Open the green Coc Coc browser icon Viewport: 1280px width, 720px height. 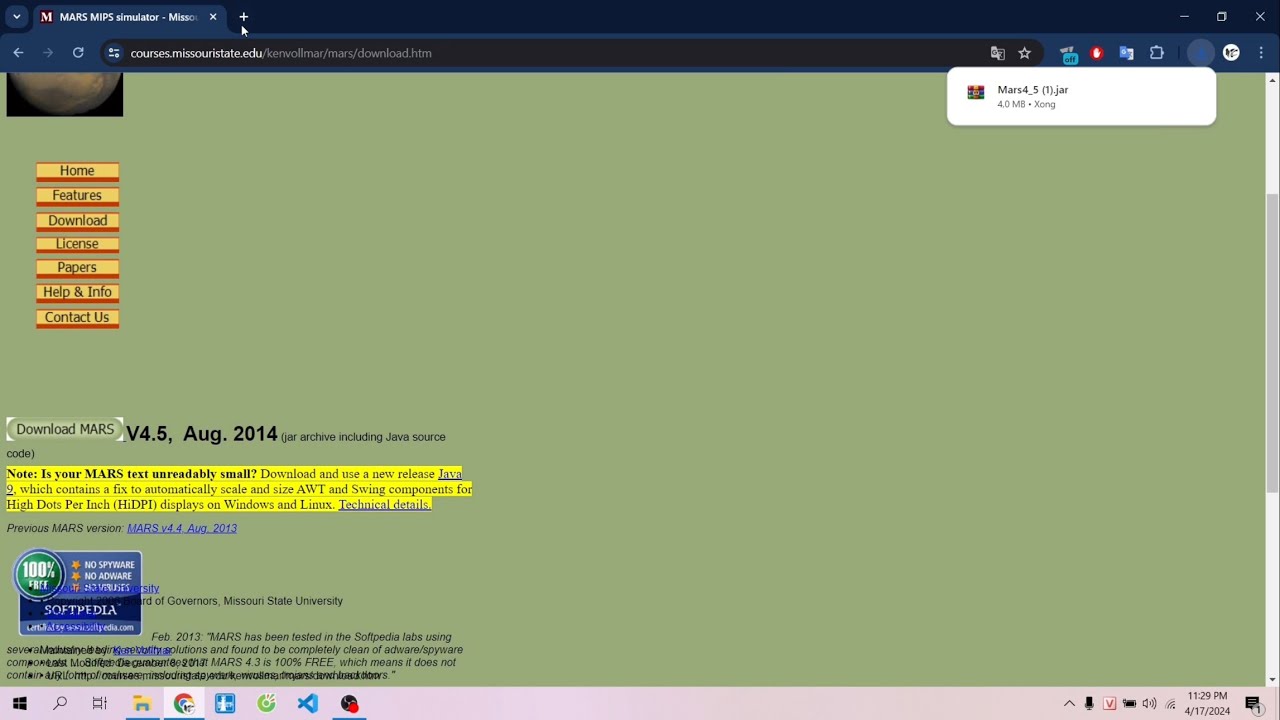[266, 704]
